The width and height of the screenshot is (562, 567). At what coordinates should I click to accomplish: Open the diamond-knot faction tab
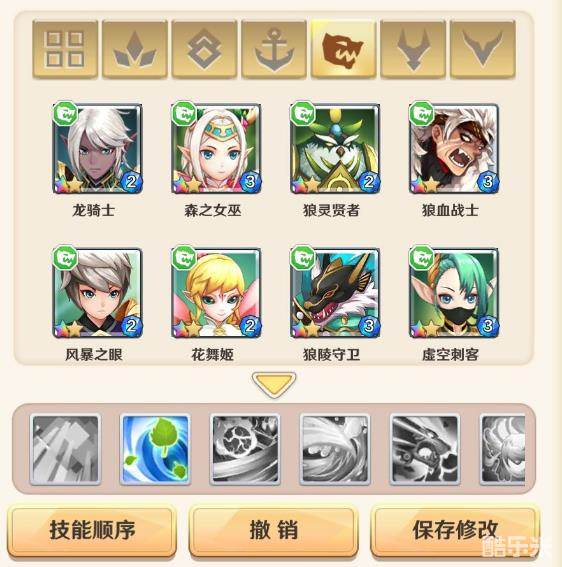(x=204, y=50)
